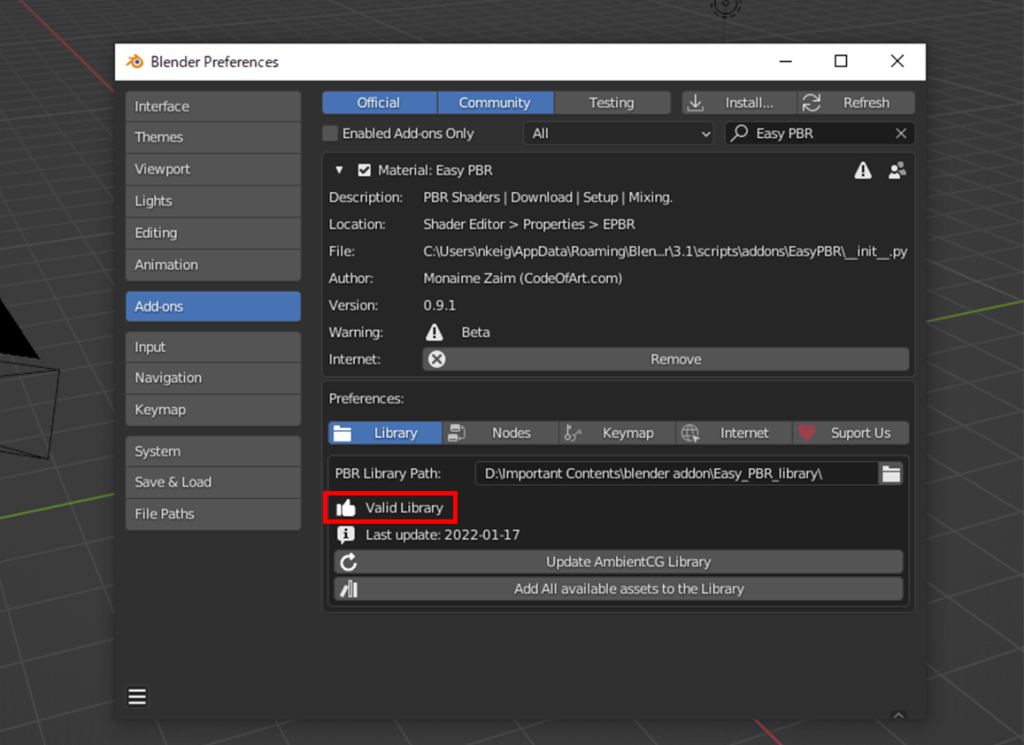This screenshot has height=745, width=1024.
Task: Clear the Easy PBR search with X icon
Action: [x=901, y=133]
